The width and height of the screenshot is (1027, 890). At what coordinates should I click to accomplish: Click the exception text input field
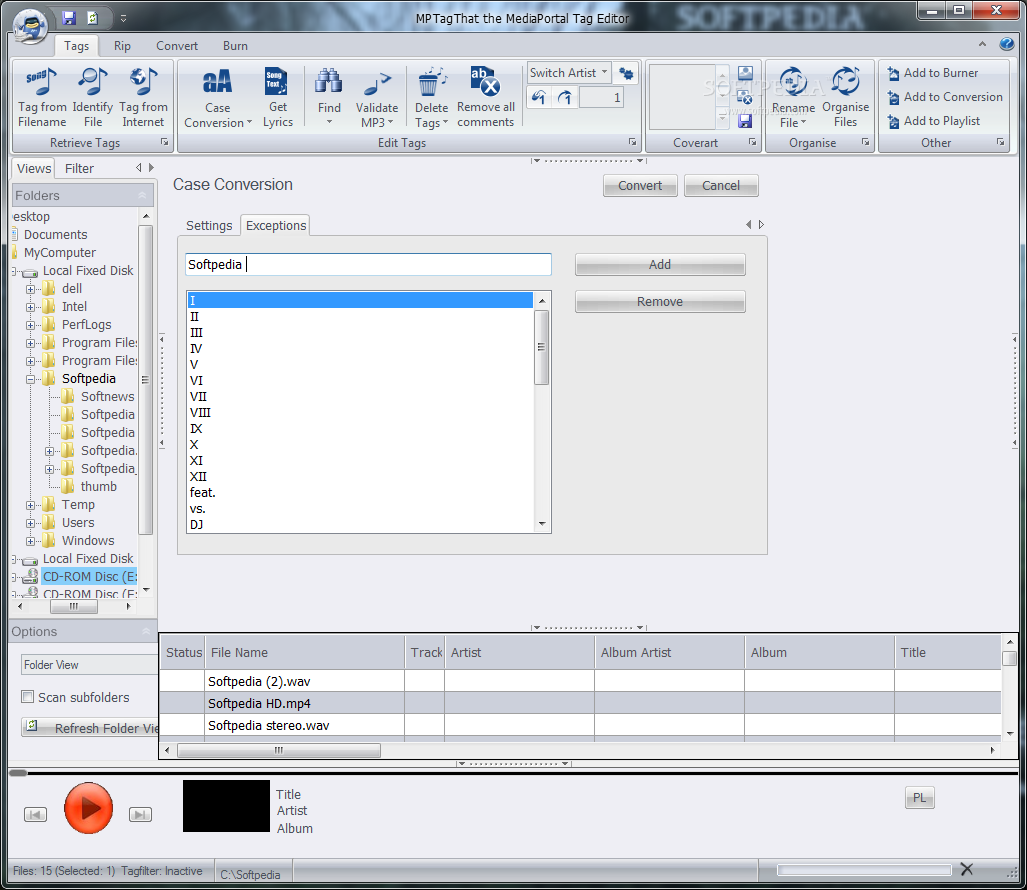(368, 265)
